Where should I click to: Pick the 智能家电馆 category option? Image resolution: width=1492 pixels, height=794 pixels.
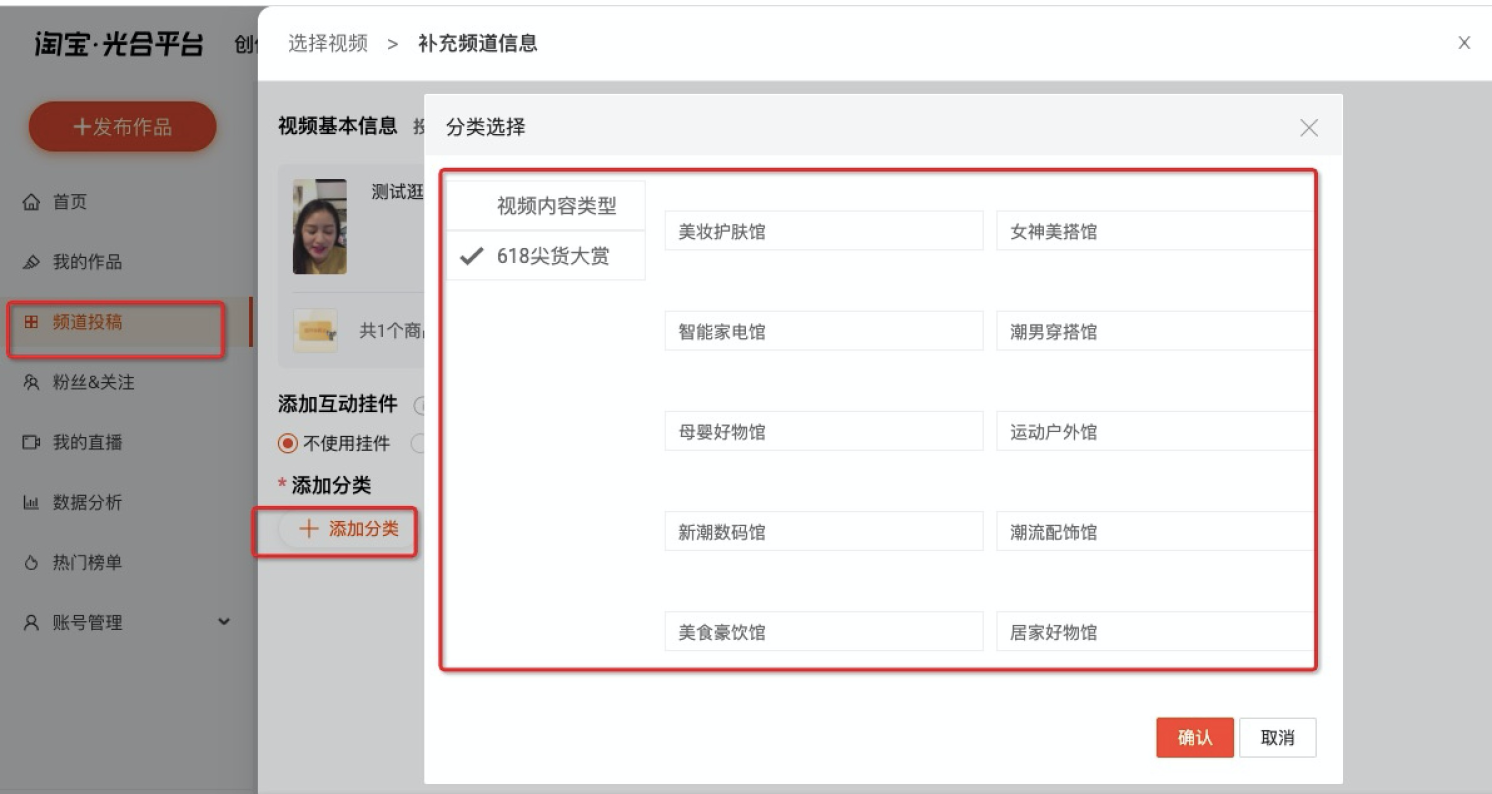click(823, 331)
